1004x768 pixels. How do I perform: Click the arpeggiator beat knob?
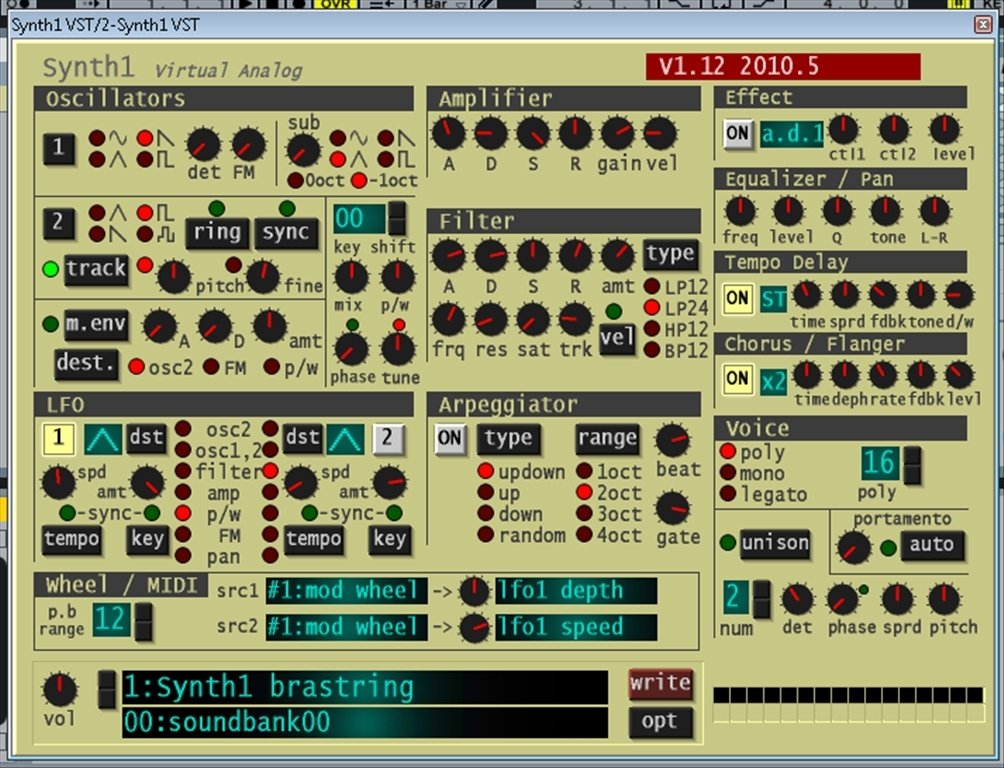pyautogui.click(x=672, y=440)
